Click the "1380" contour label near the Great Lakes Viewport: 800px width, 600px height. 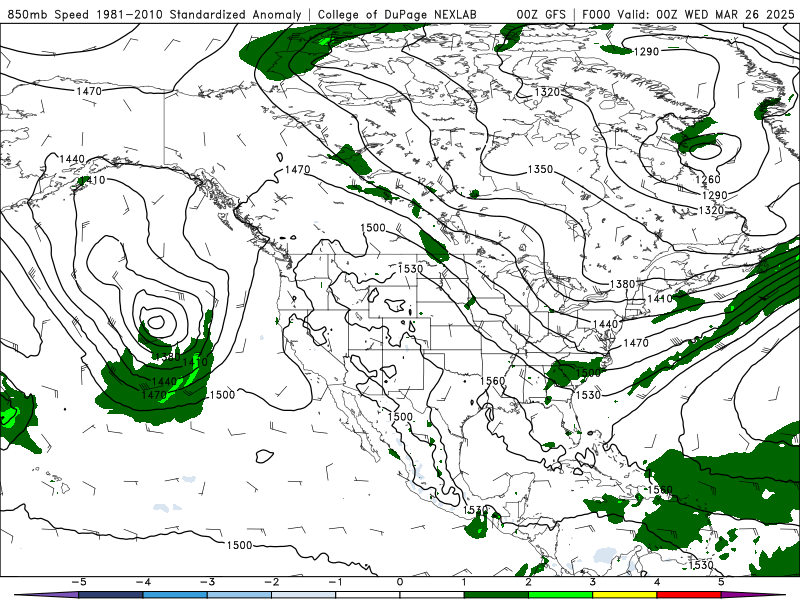[622, 284]
